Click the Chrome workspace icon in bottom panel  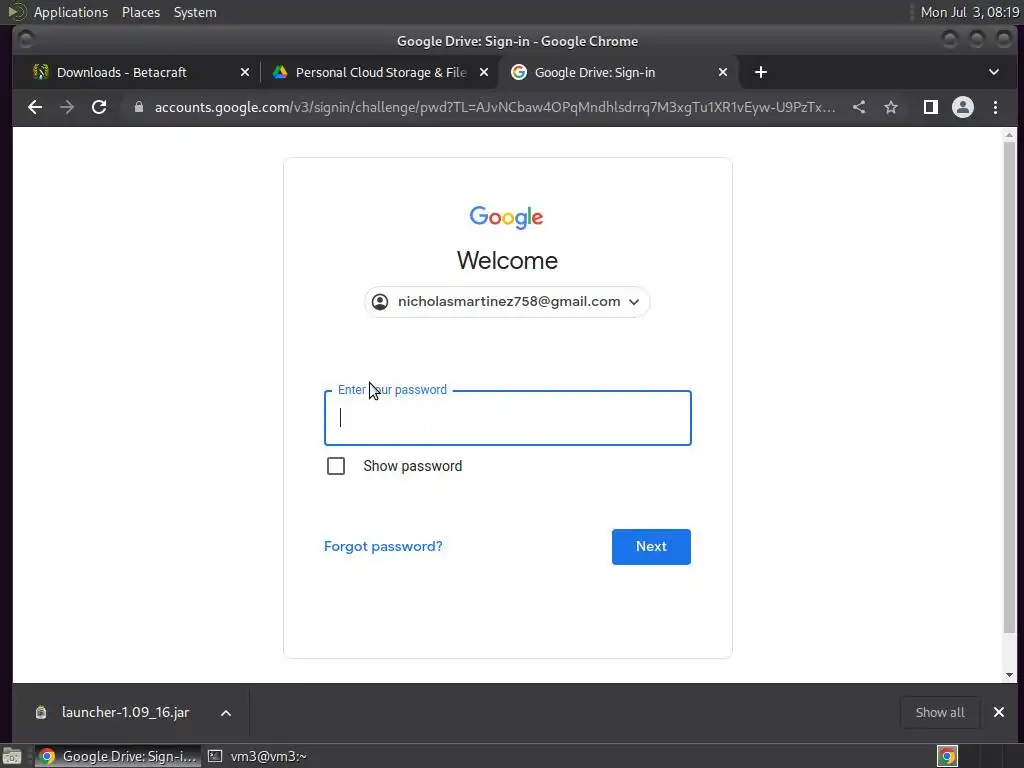947,756
